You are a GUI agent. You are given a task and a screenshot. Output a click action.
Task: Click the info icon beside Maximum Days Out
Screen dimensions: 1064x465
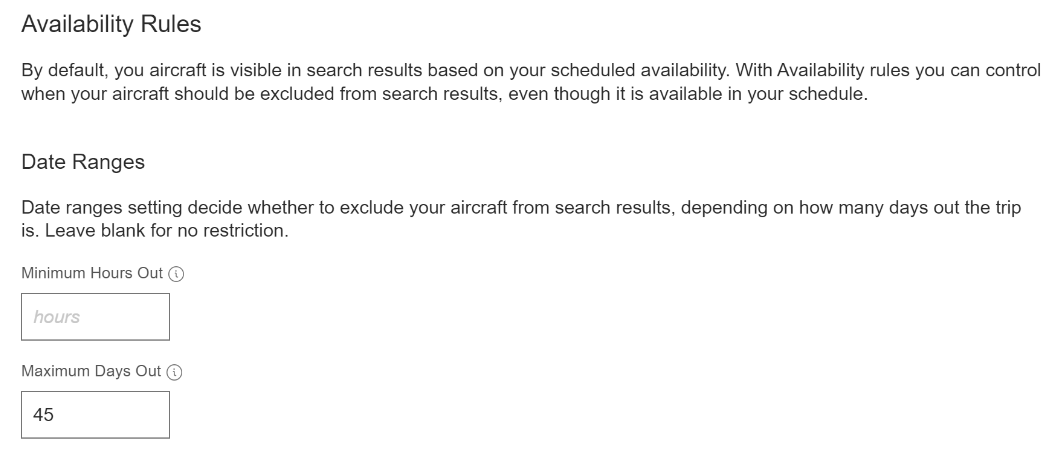pos(174,372)
